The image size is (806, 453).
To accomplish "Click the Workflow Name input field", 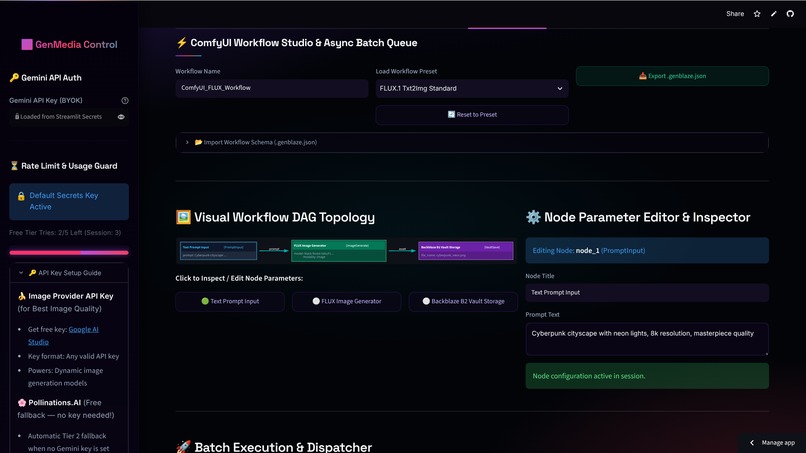I will pos(271,88).
